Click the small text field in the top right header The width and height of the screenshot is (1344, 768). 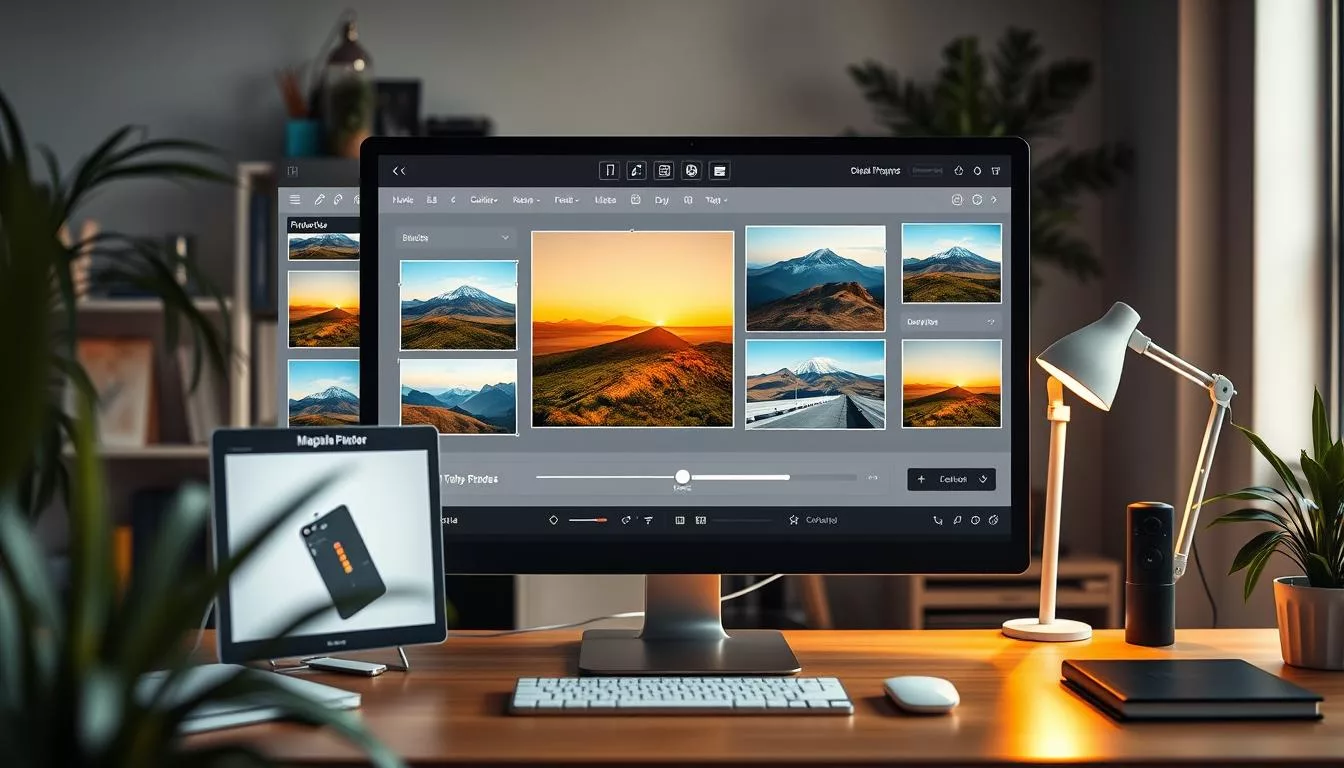(x=928, y=171)
